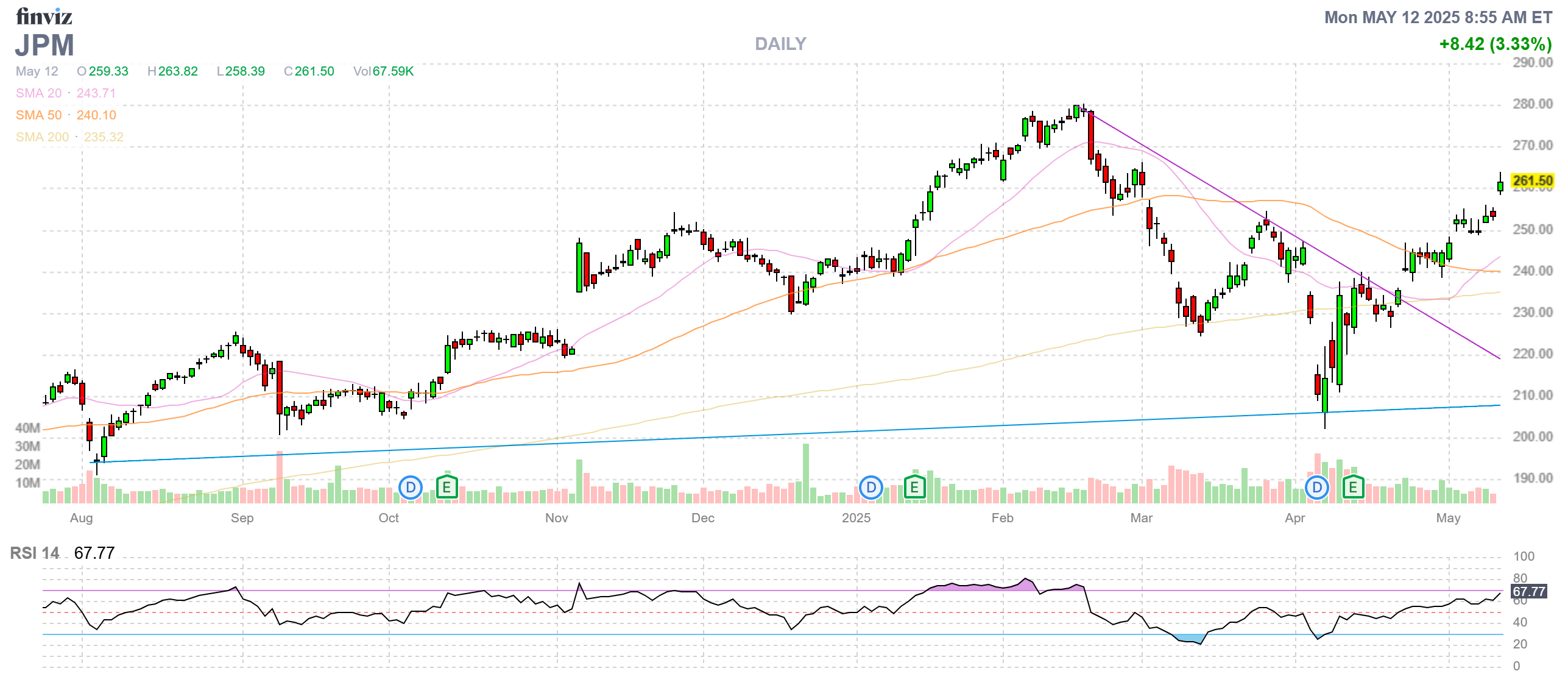Select the April earnings E marker

1353,488
